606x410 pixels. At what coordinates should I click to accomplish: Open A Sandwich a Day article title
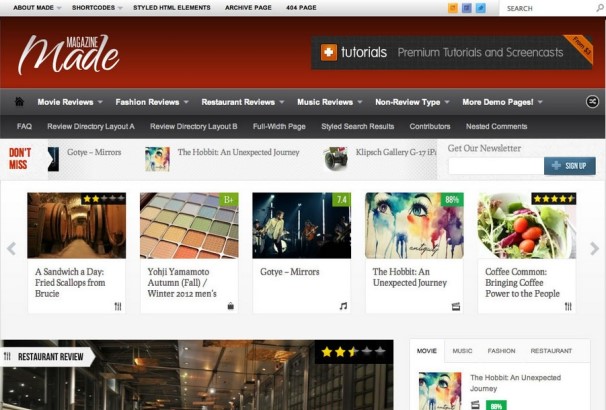(x=70, y=282)
